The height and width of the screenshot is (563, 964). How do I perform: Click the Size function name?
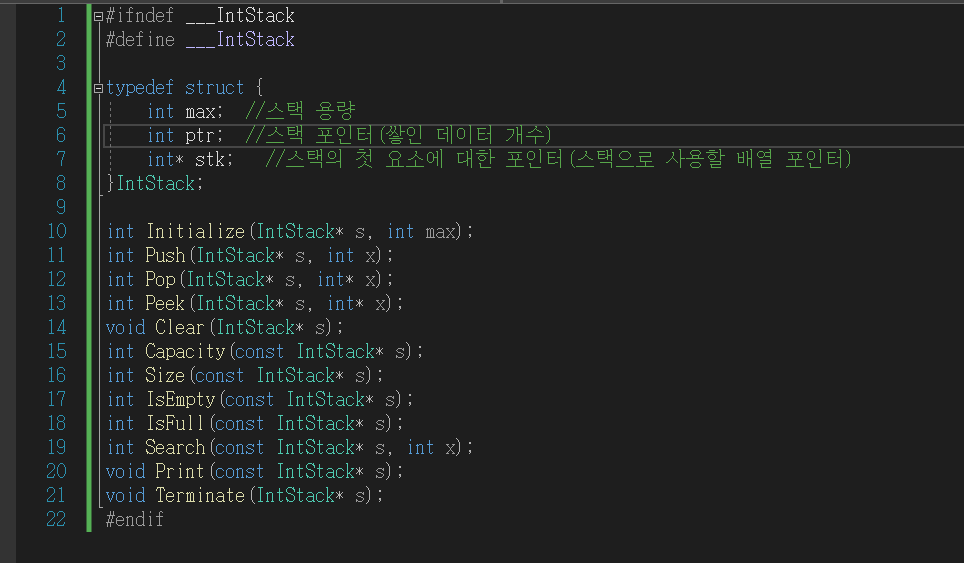coord(165,376)
